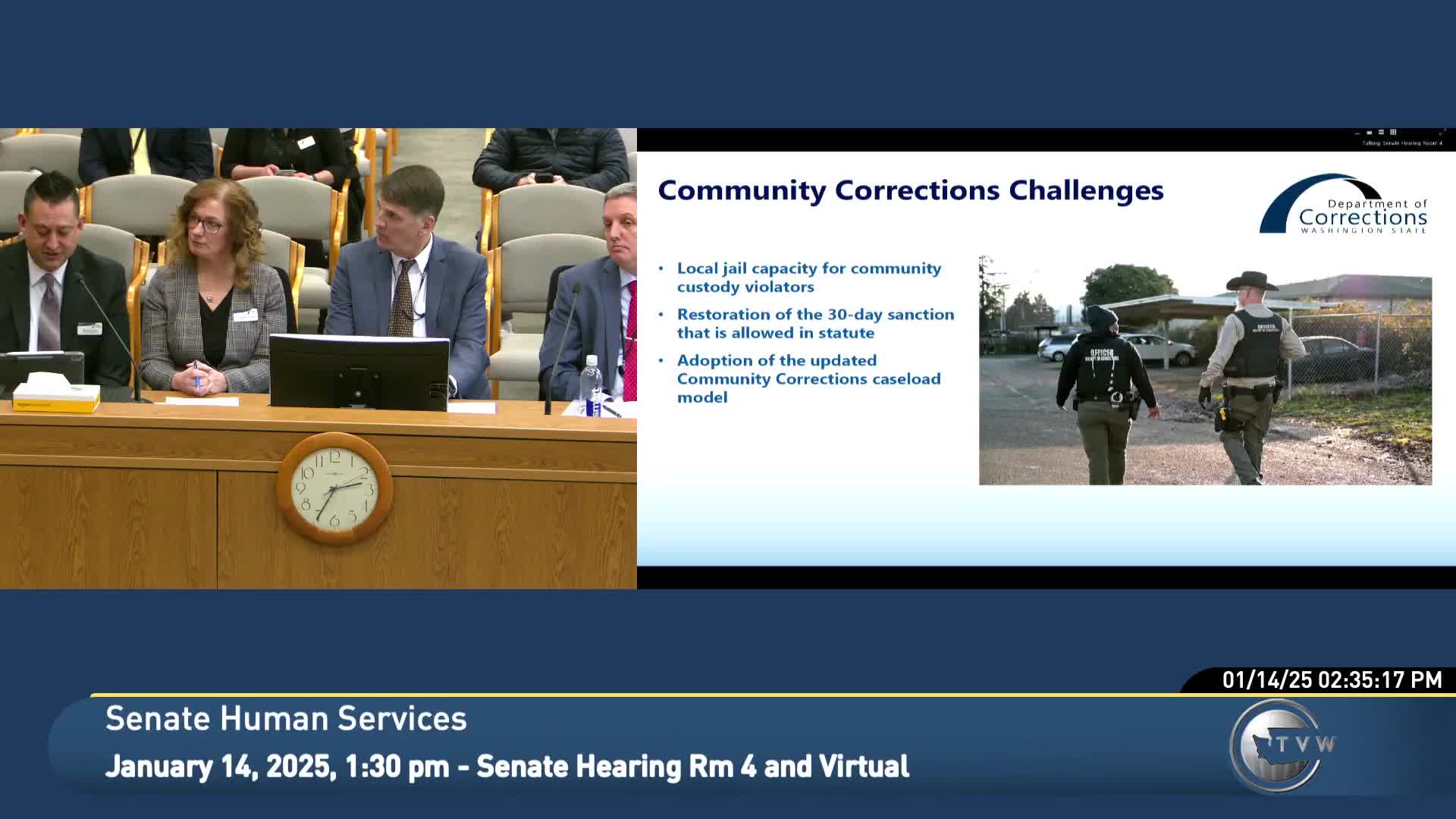
Task: Select the updated caseload model bullet
Action: point(808,378)
